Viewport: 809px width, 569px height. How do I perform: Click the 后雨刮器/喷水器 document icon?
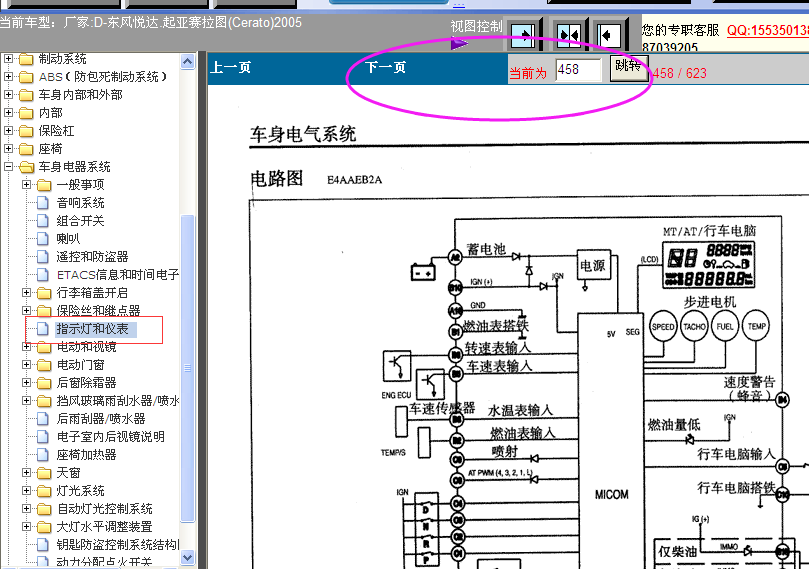point(43,419)
